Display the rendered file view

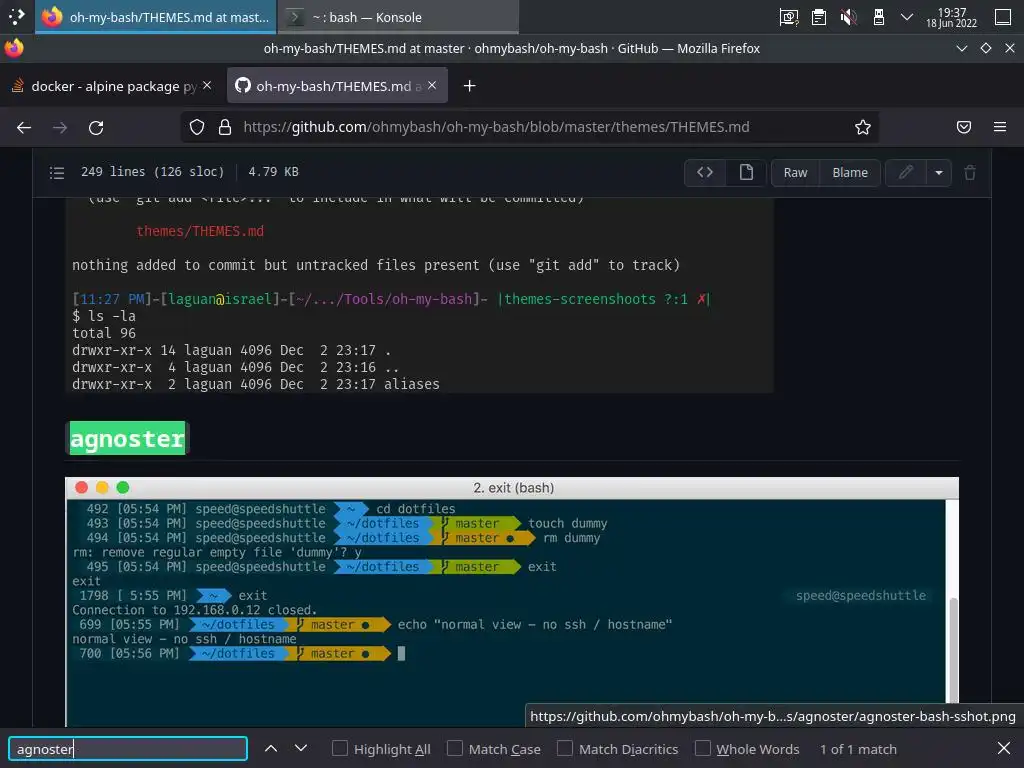(x=746, y=172)
